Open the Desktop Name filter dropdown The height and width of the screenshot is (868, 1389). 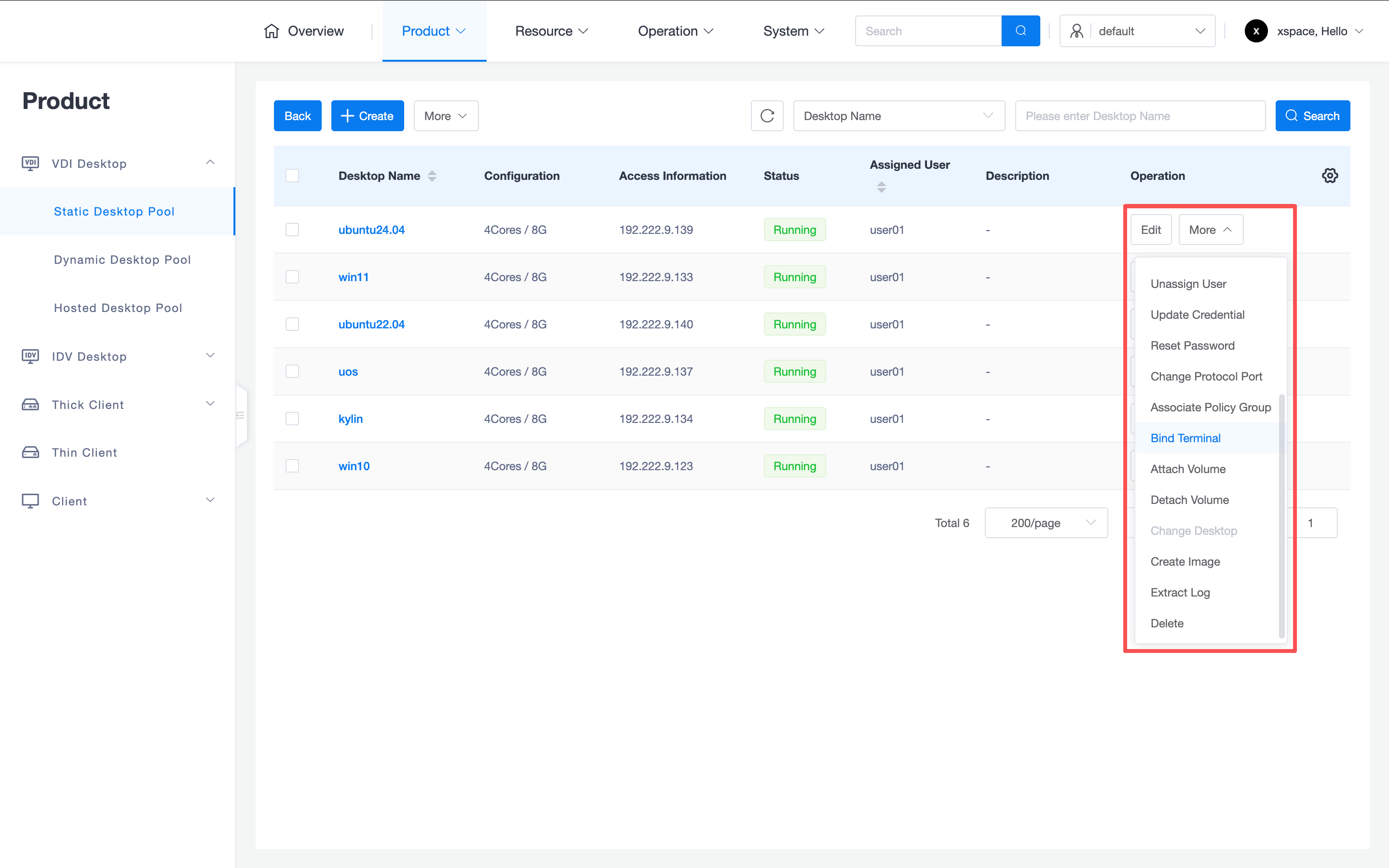[x=898, y=116]
